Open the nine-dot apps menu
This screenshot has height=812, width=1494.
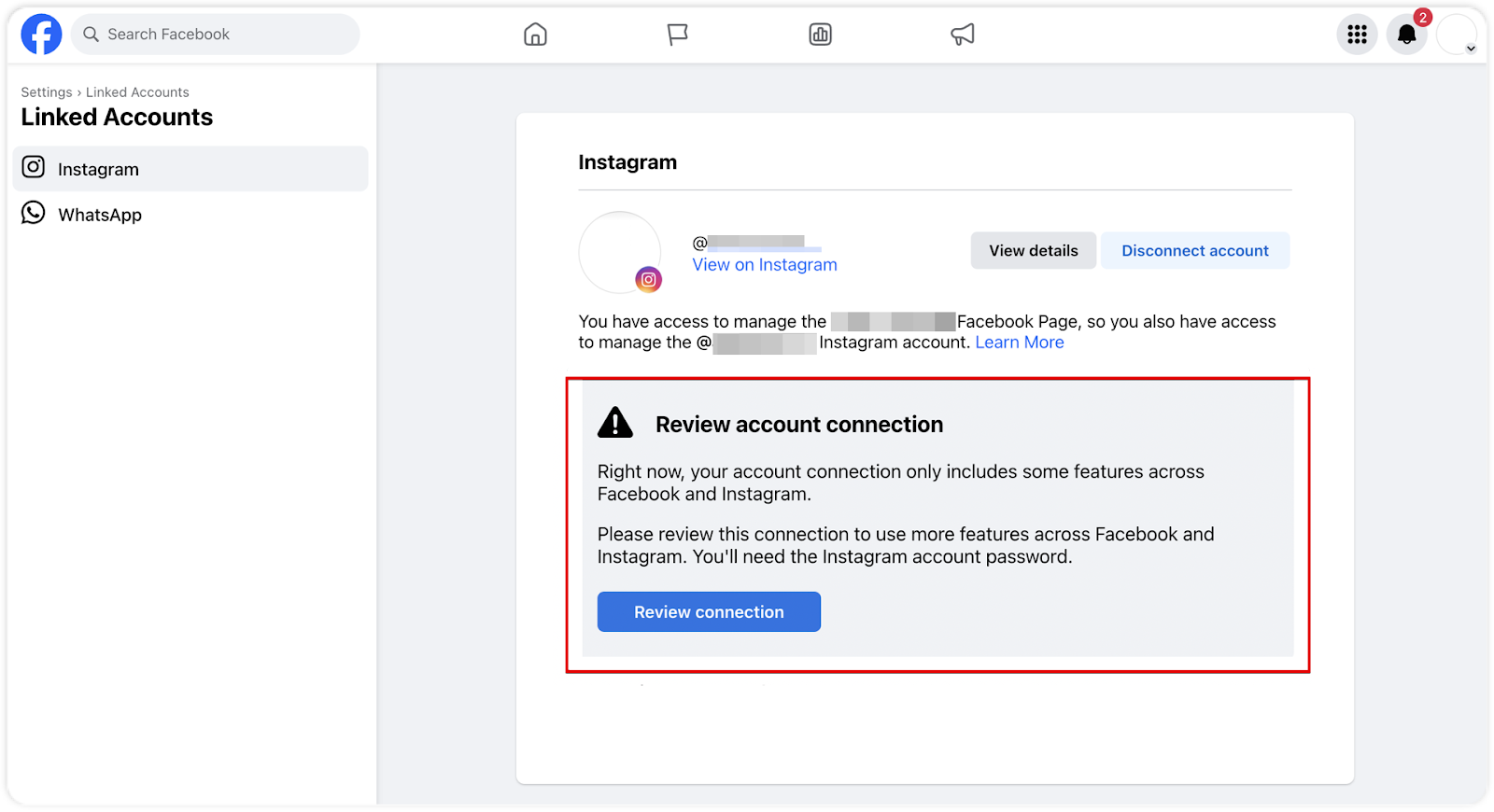1357,35
